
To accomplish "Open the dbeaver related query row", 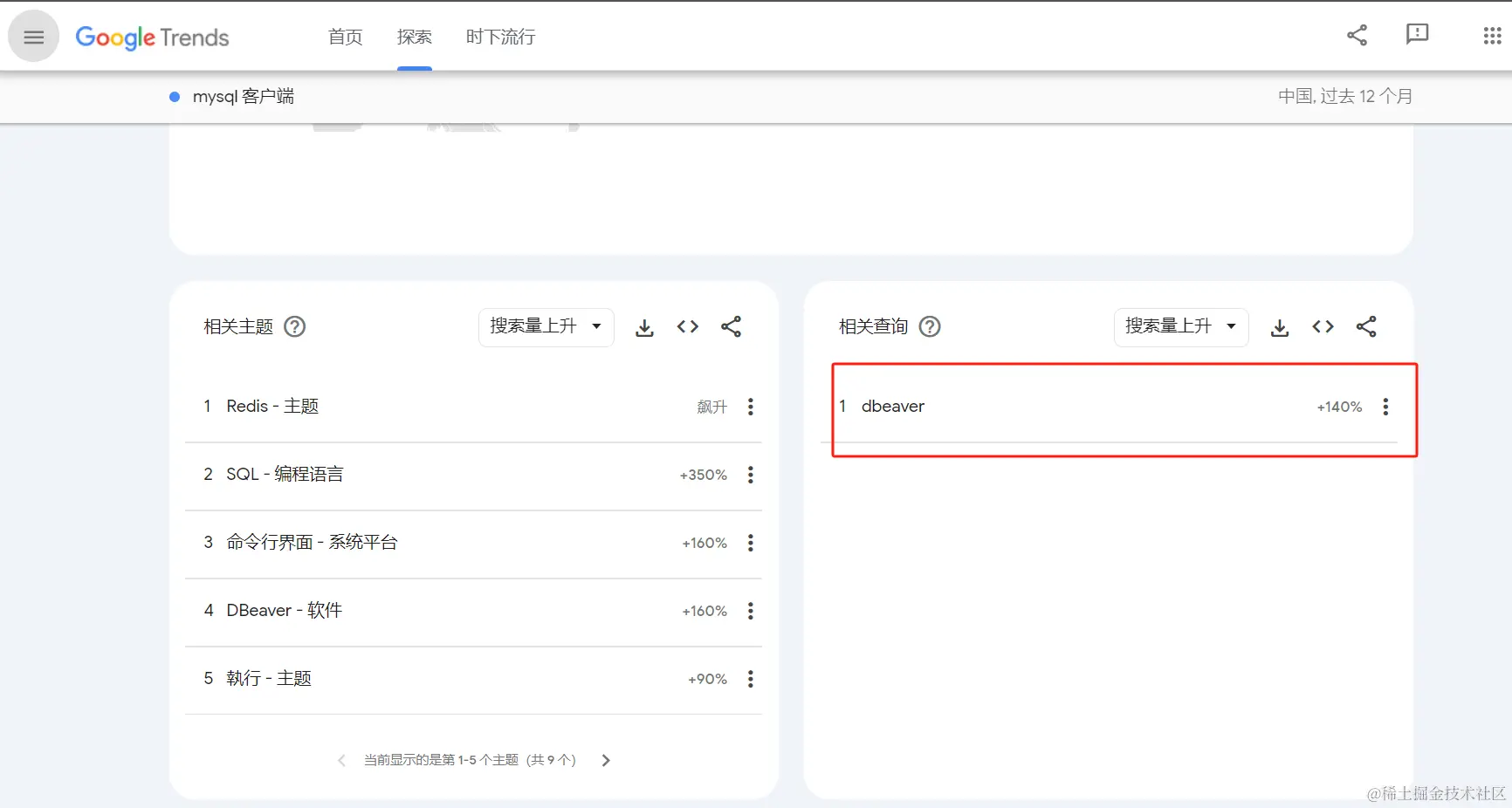I will pyautogui.click(x=1109, y=407).
